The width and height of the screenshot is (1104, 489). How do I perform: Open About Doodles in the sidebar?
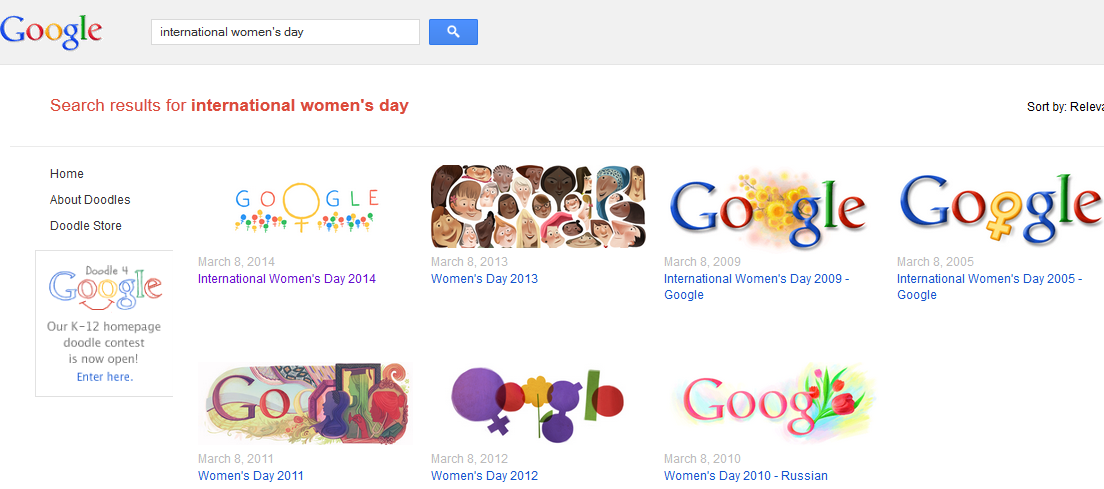90,200
